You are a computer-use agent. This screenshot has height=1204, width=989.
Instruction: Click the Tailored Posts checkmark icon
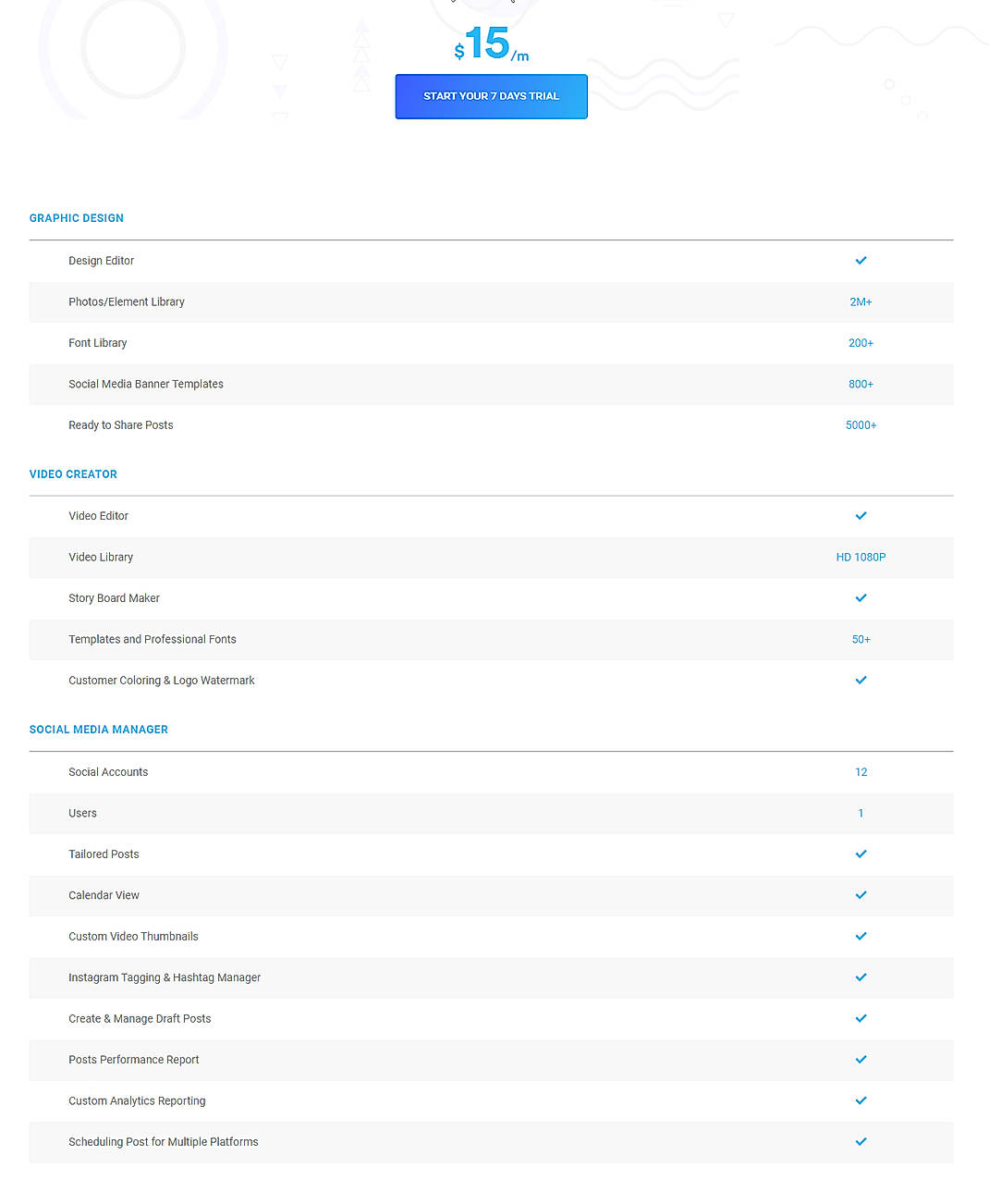(x=861, y=854)
